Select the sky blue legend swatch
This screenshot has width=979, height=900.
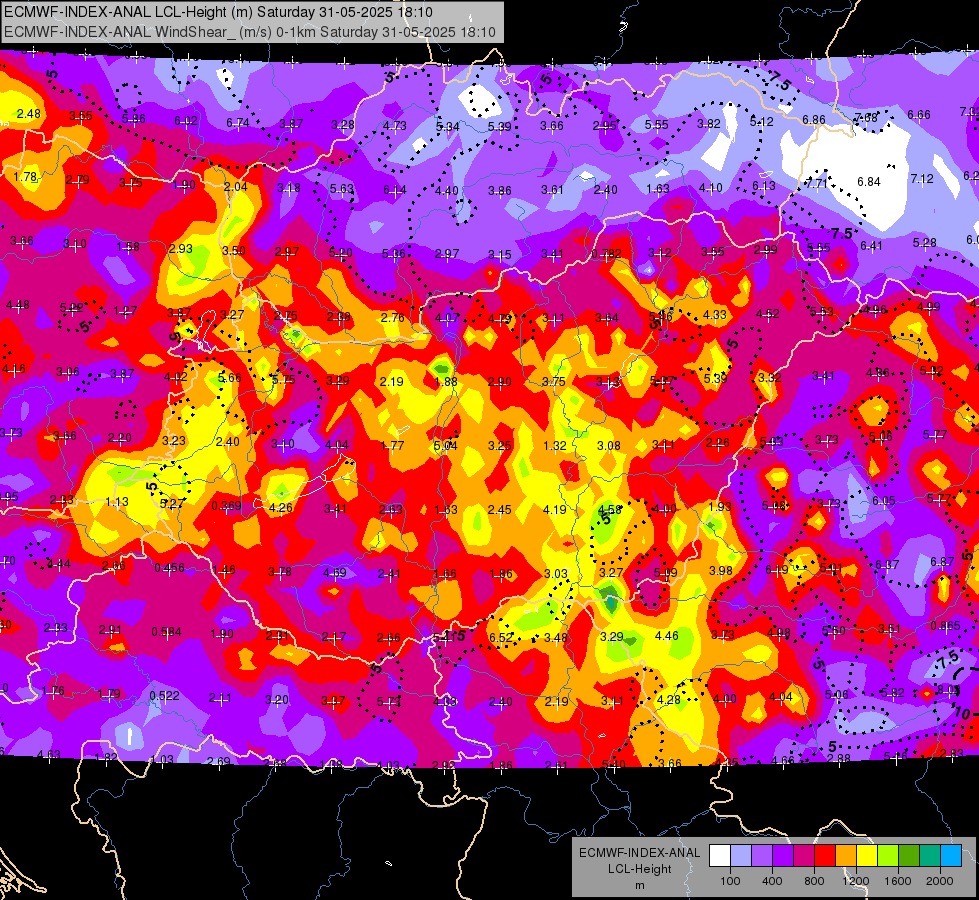click(x=952, y=856)
